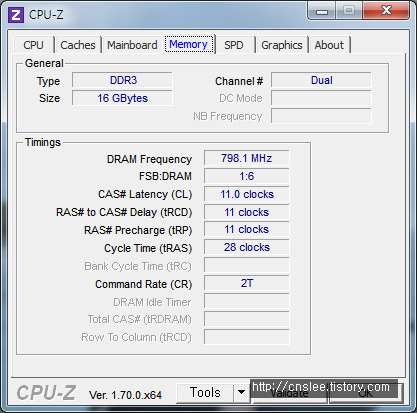
Task: Minimize the CPU-Z window
Action: [x=321, y=12]
